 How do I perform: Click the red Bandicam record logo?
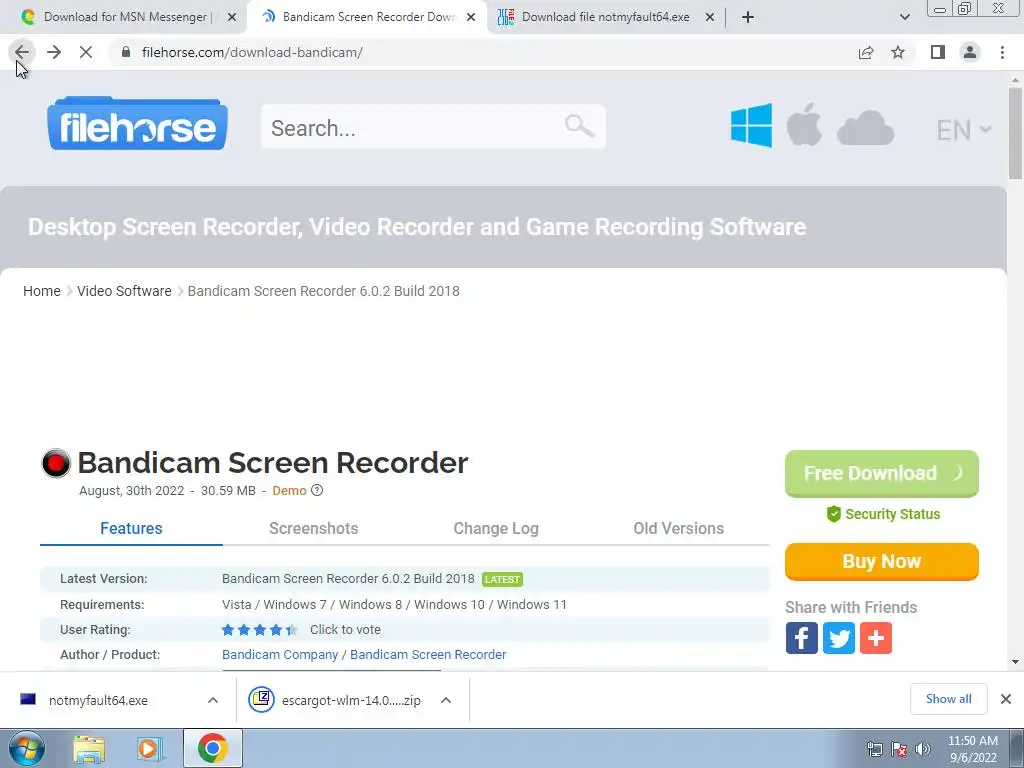tap(56, 463)
